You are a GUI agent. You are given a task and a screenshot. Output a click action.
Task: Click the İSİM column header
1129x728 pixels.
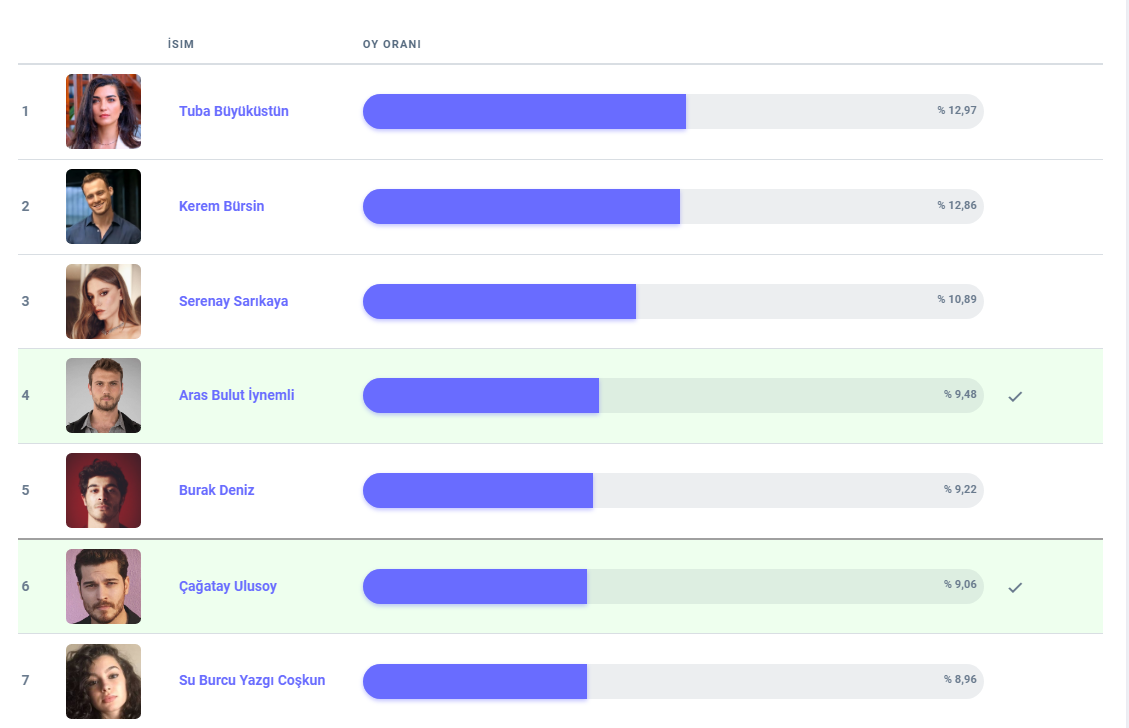[x=181, y=45]
